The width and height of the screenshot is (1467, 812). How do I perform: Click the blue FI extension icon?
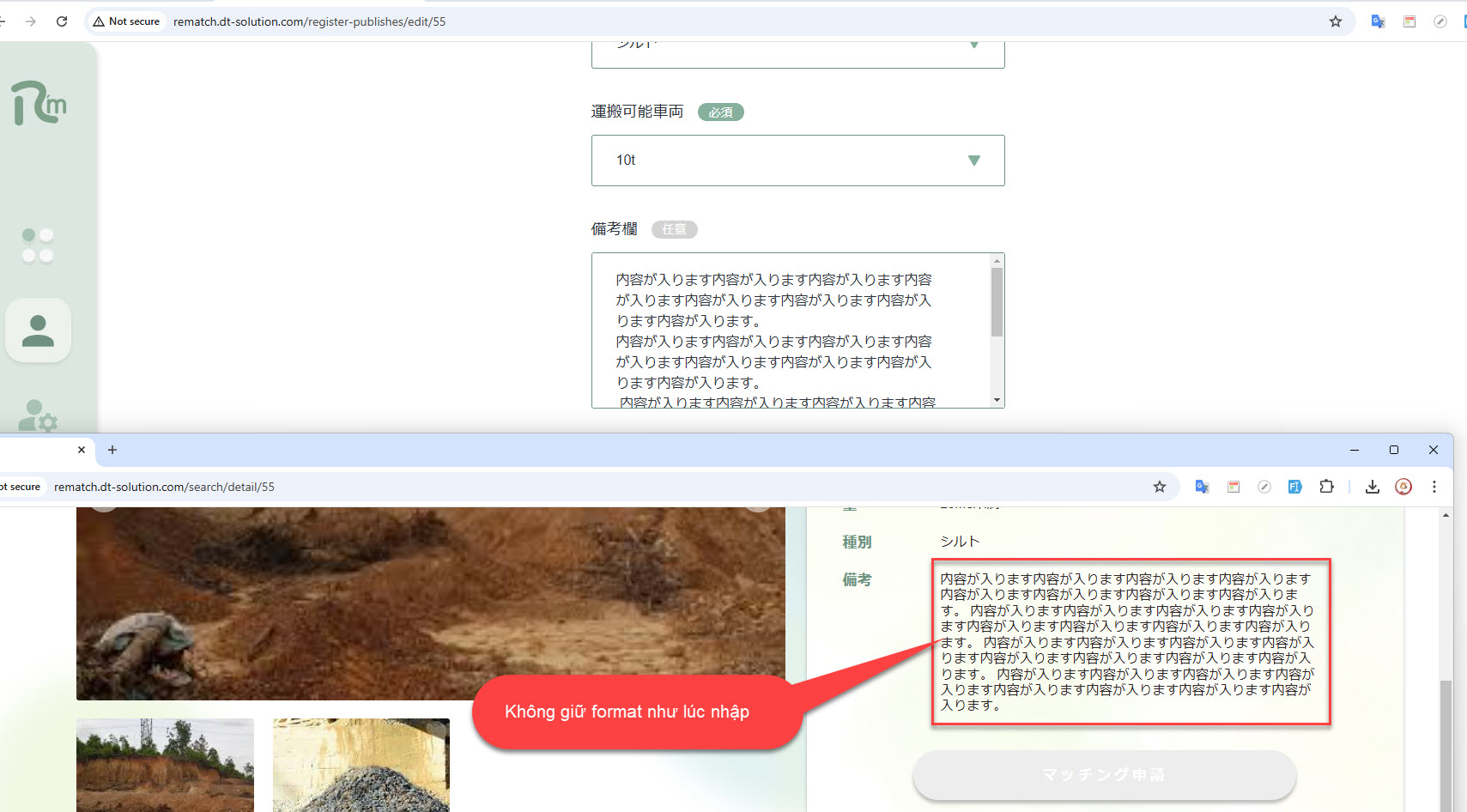(1294, 487)
